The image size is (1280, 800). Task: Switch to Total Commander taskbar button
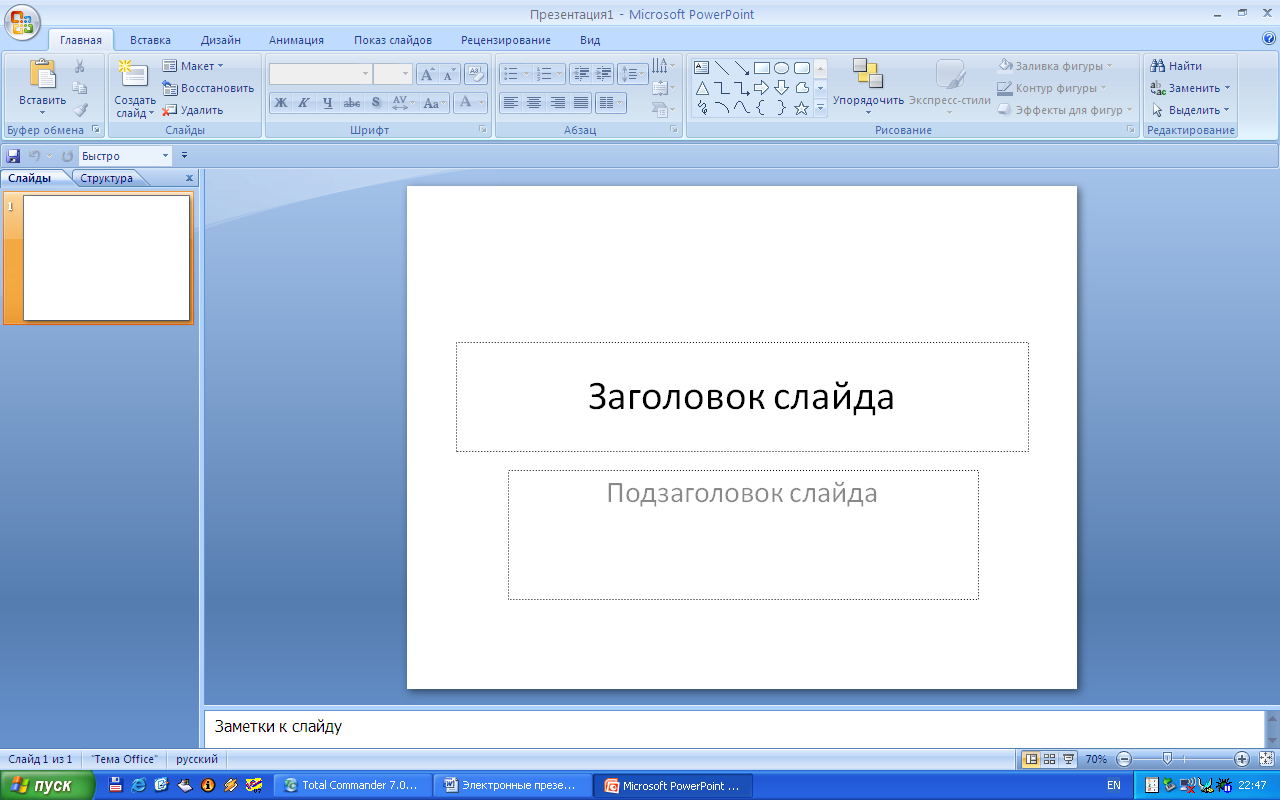point(353,785)
